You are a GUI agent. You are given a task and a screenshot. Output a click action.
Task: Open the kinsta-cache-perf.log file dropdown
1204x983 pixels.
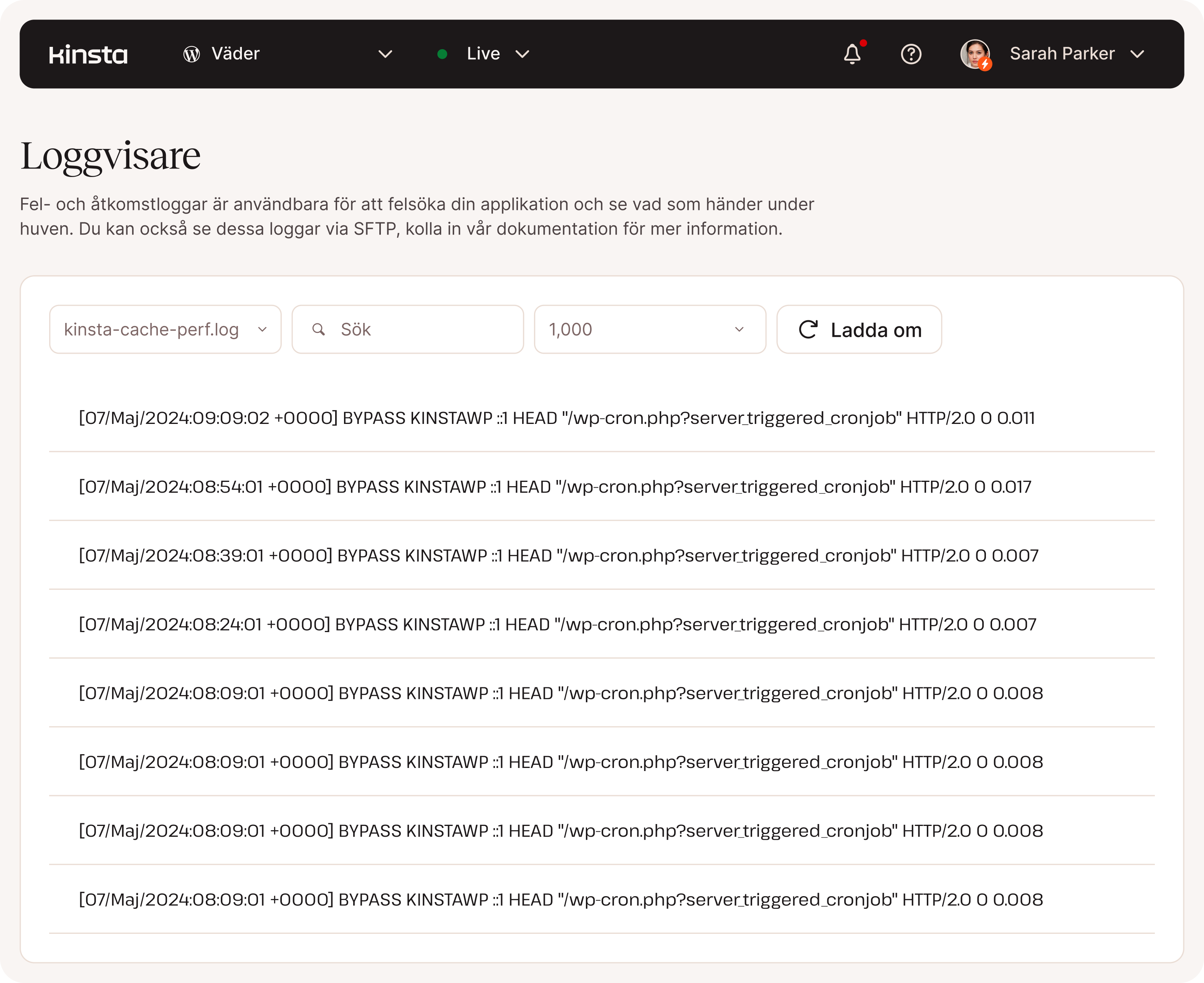click(165, 329)
